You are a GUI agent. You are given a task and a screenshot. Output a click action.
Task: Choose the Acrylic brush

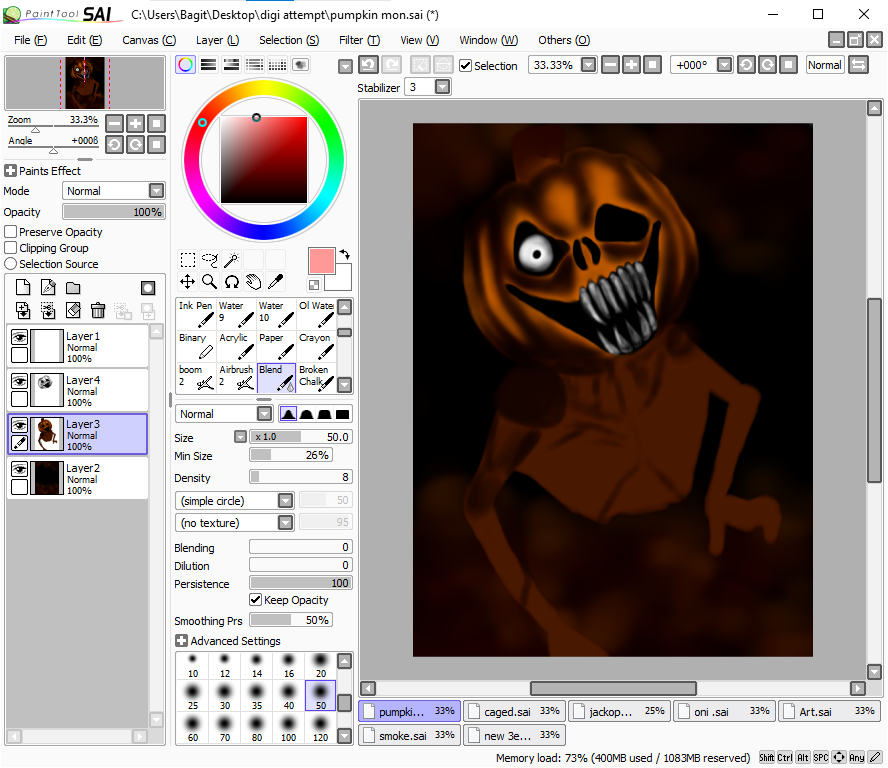[x=236, y=346]
